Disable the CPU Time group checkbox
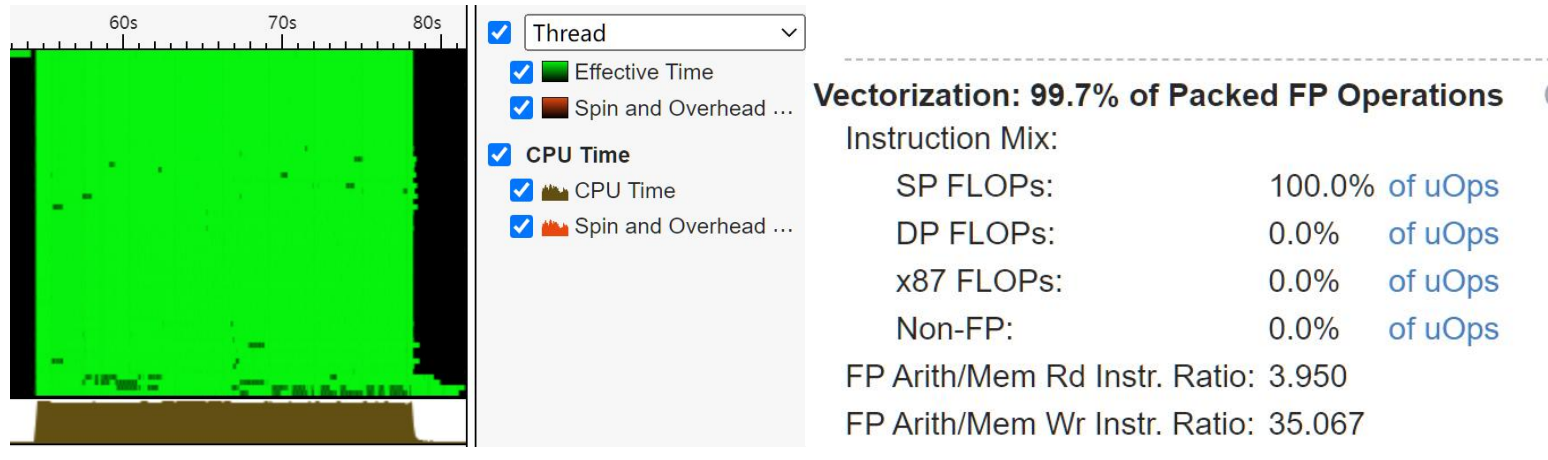This screenshot has height=460, width=1548. [499, 155]
